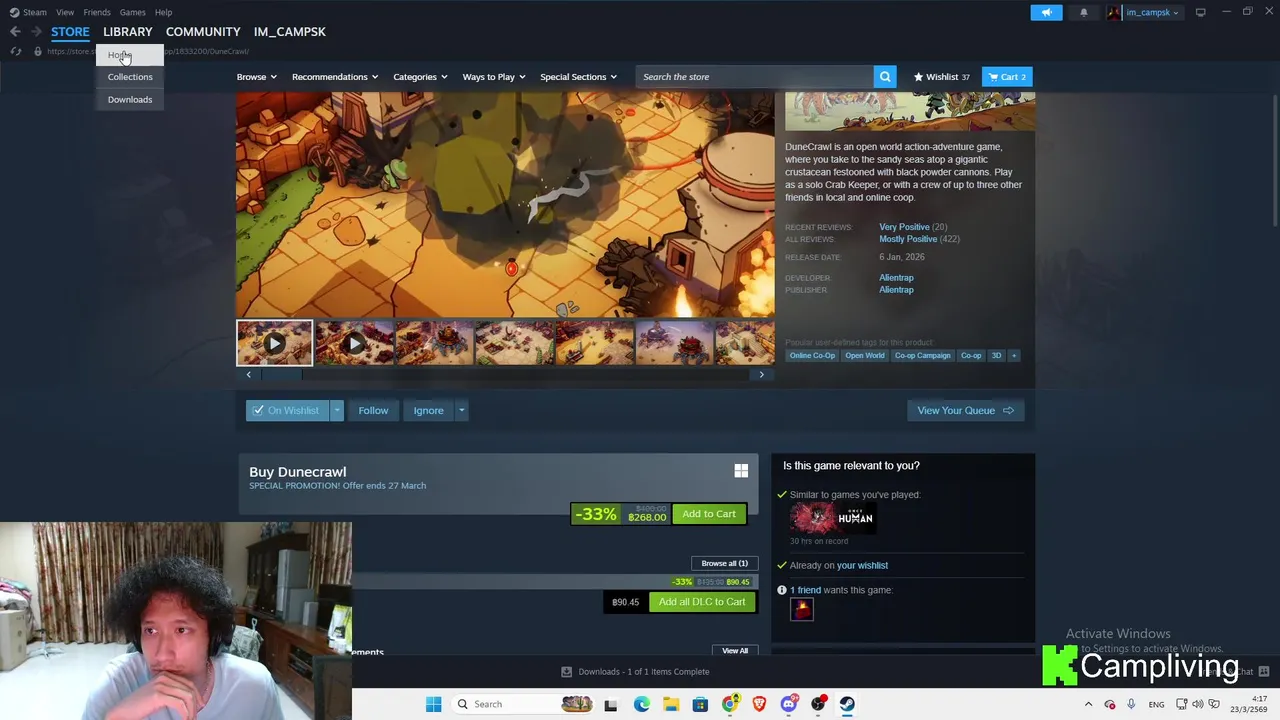1280x720 pixels.
Task: Click the Ignore button
Action: 428,410
